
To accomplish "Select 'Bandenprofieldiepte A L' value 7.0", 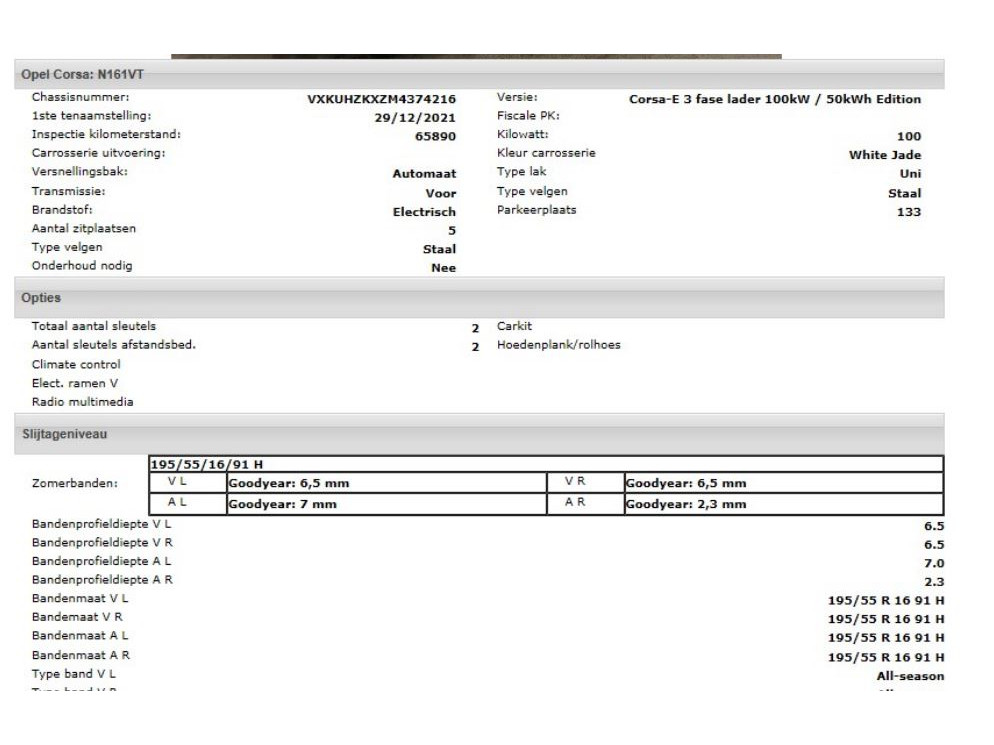I will (934, 563).
